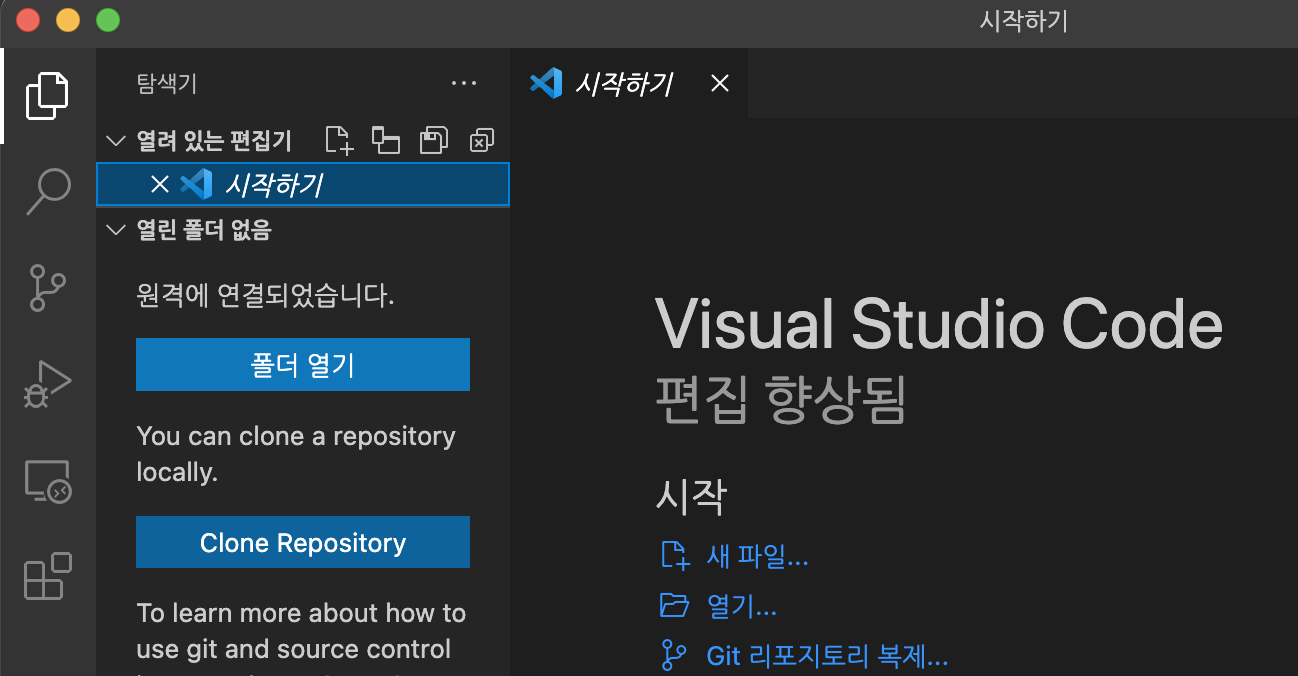Click the Visual Studio Code heading
1298x676 pixels.
point(939,324)
